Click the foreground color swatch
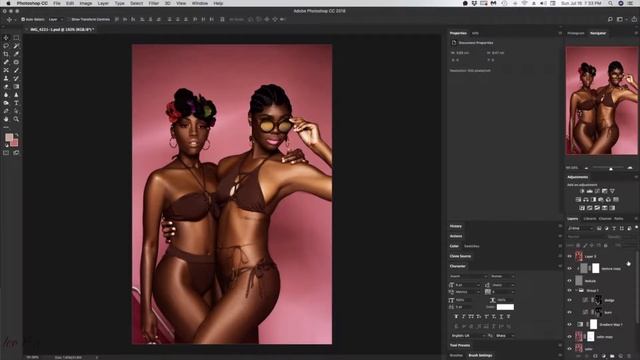 [x=9, y=138]
